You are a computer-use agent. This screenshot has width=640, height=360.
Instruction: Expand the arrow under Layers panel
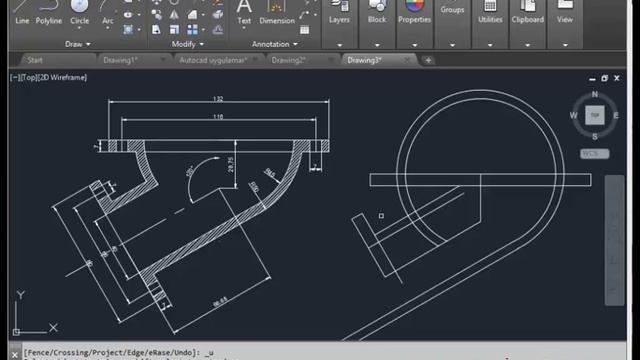coord(339,45)
